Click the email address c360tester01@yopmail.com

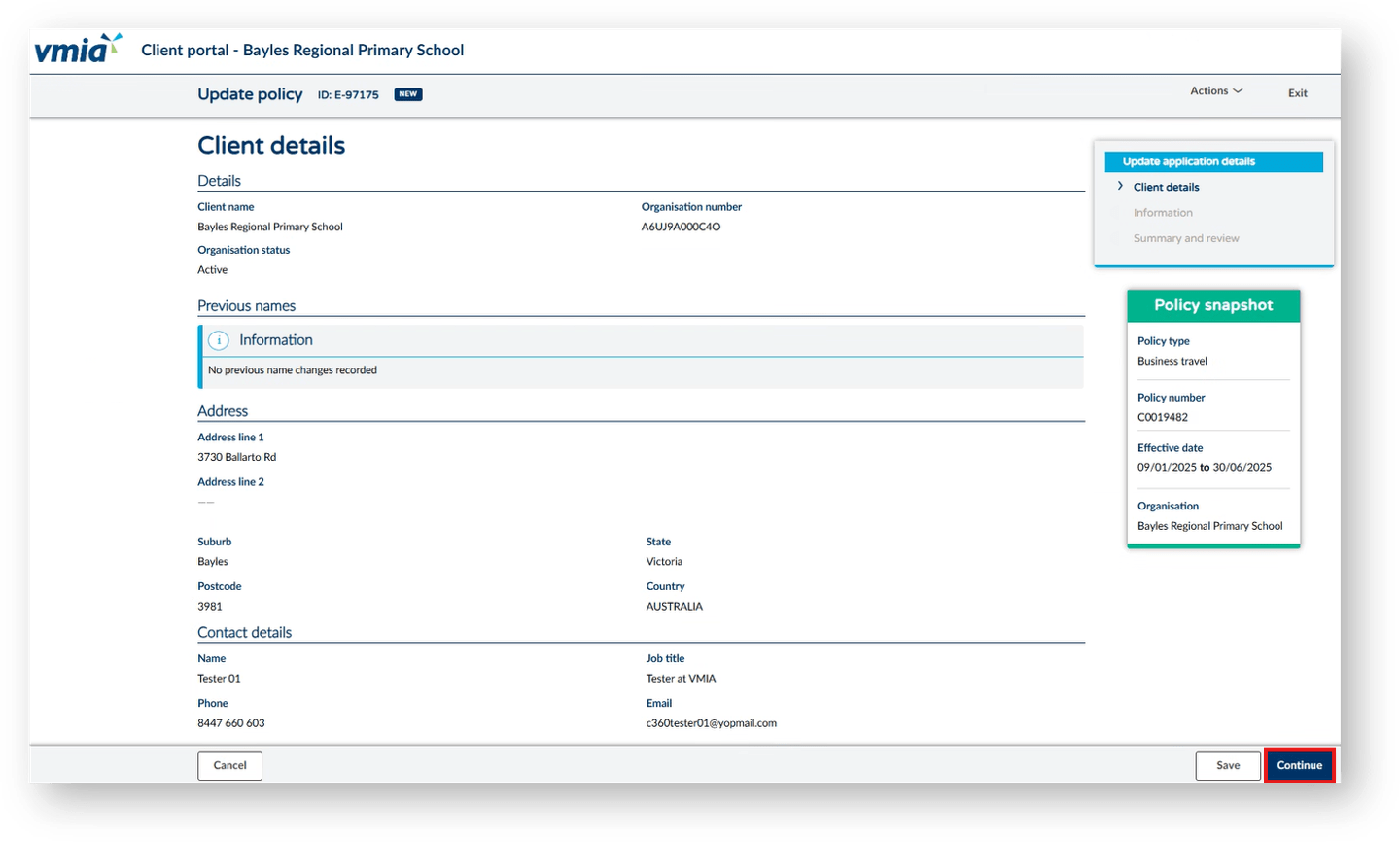[712, 722]
